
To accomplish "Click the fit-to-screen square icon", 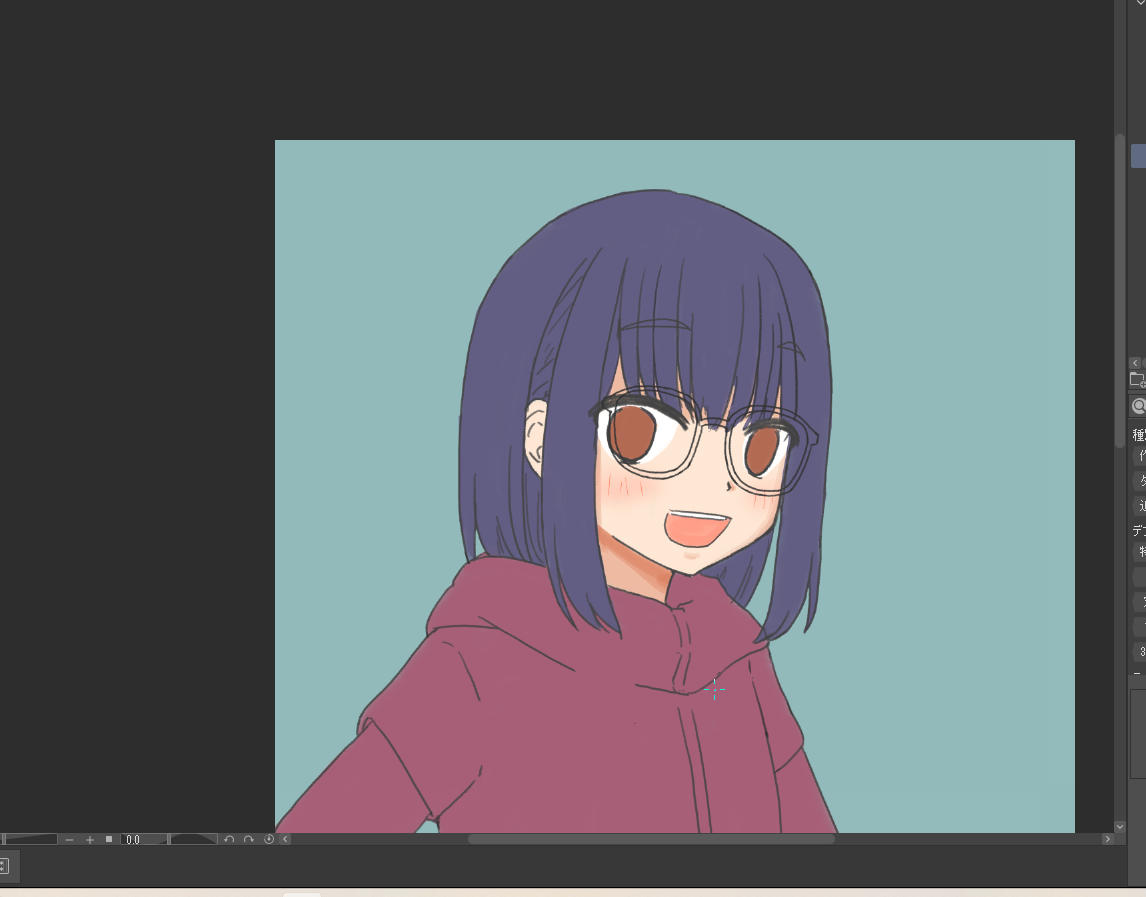I will tap(109, 840).
